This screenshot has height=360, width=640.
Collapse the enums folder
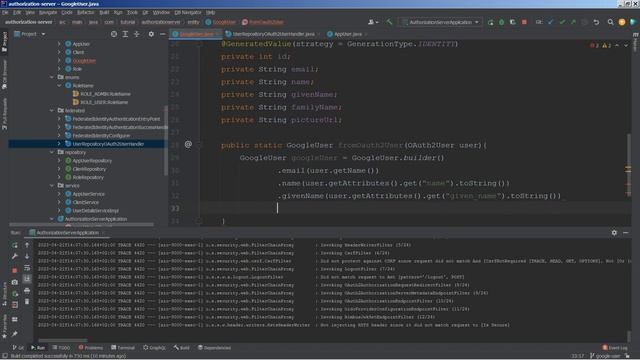click(x=52, y=77)
